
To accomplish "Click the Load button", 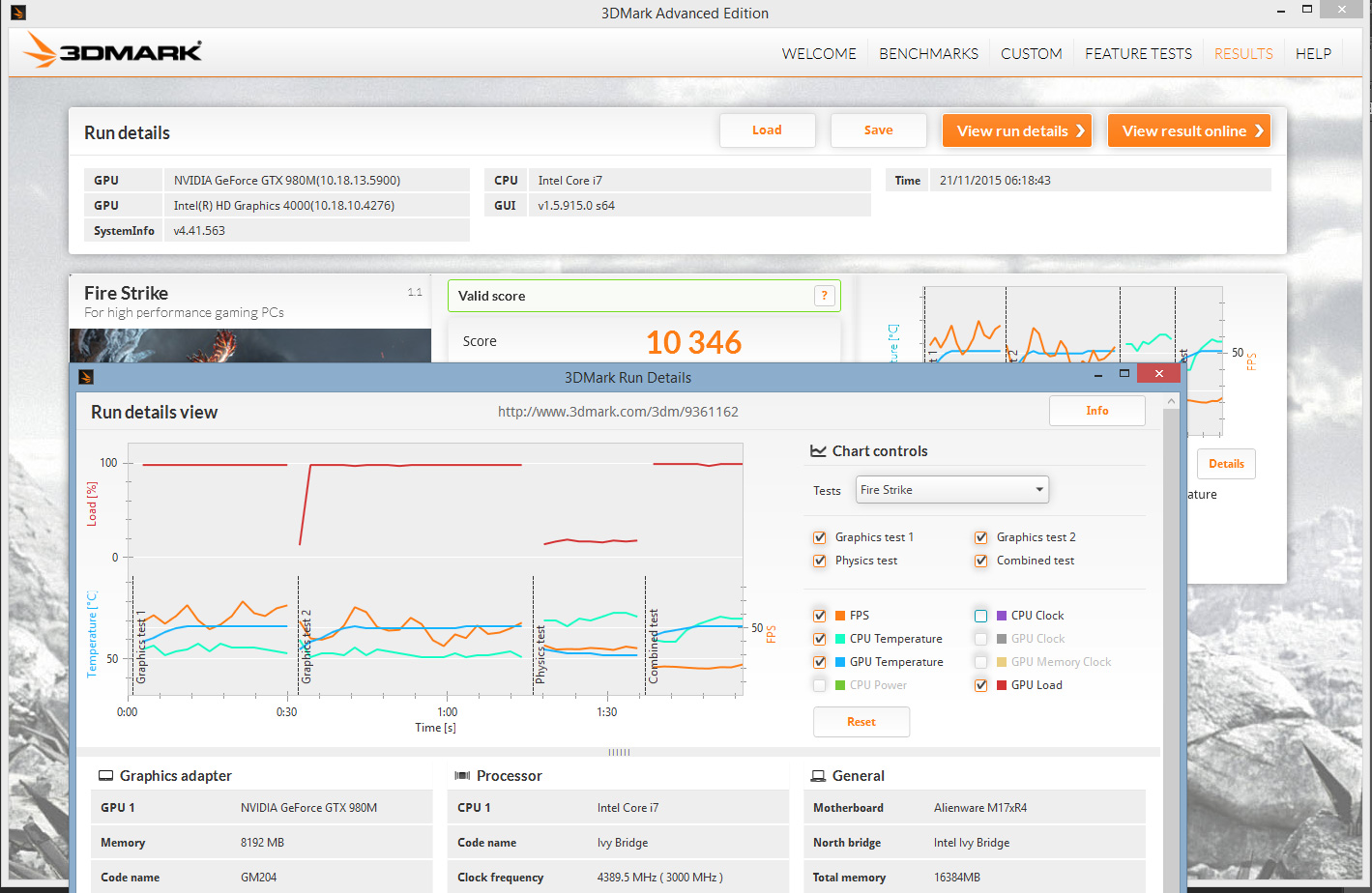I will tap(768, 130).
